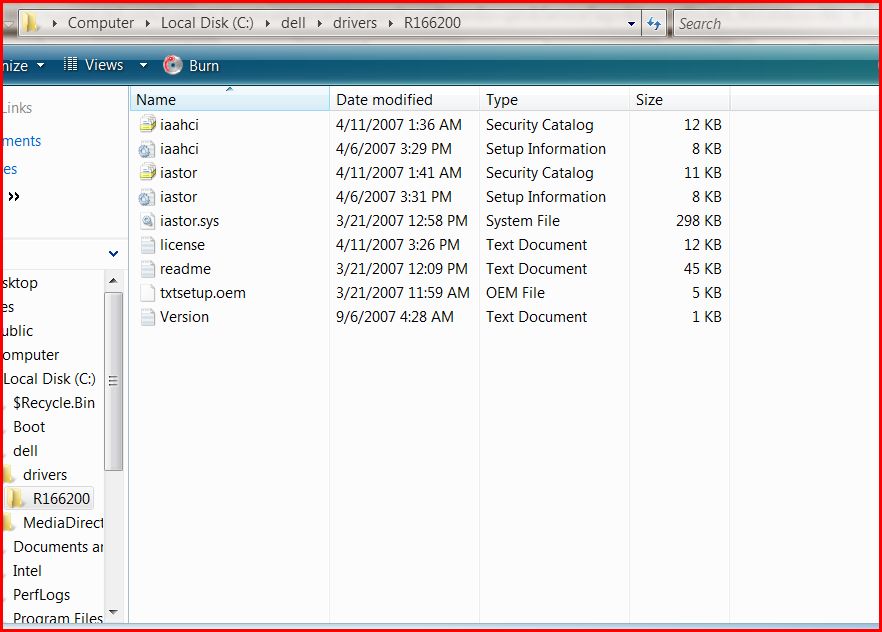Click in the Search input field
Screen dimensions: 882x632
(x=776, y=24)
